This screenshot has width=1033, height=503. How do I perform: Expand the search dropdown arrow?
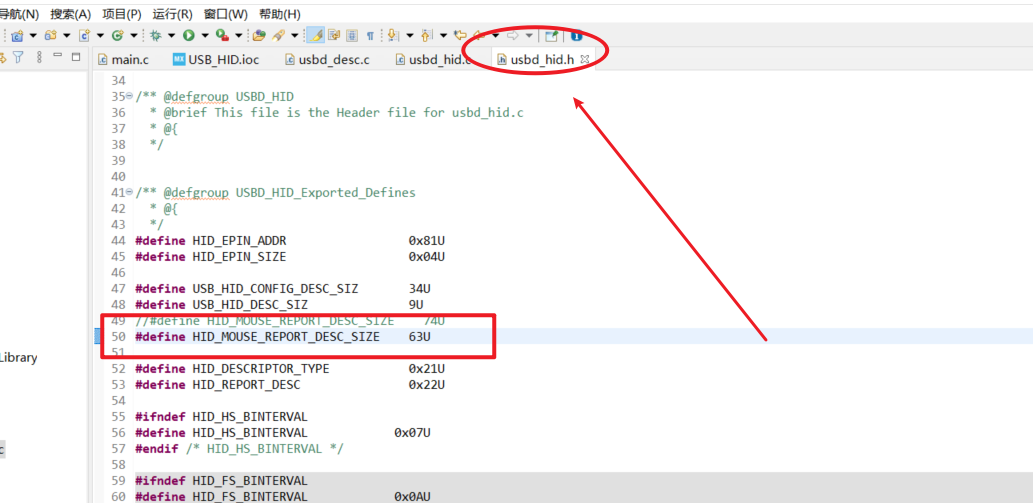pos(294,36)
